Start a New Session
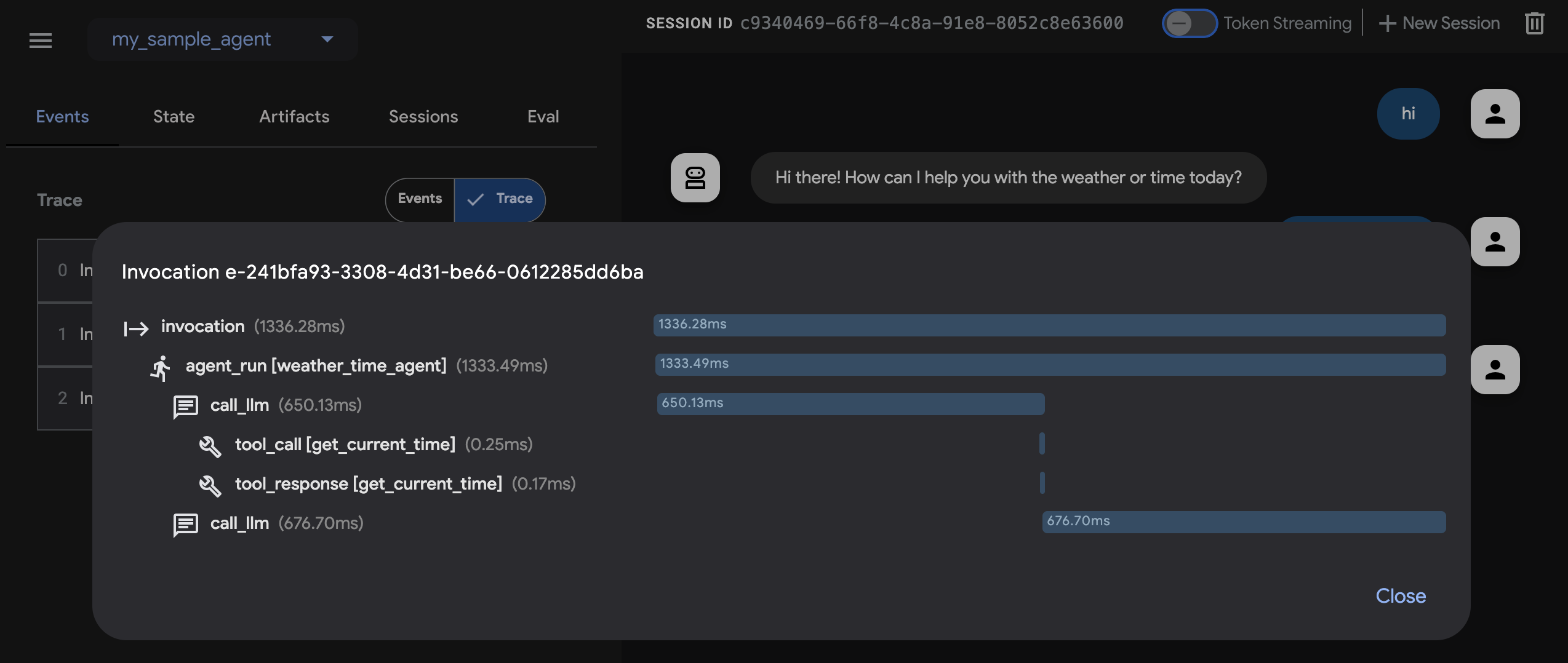The height and width of the screenshot is (663, 1568). (1439, 23)
